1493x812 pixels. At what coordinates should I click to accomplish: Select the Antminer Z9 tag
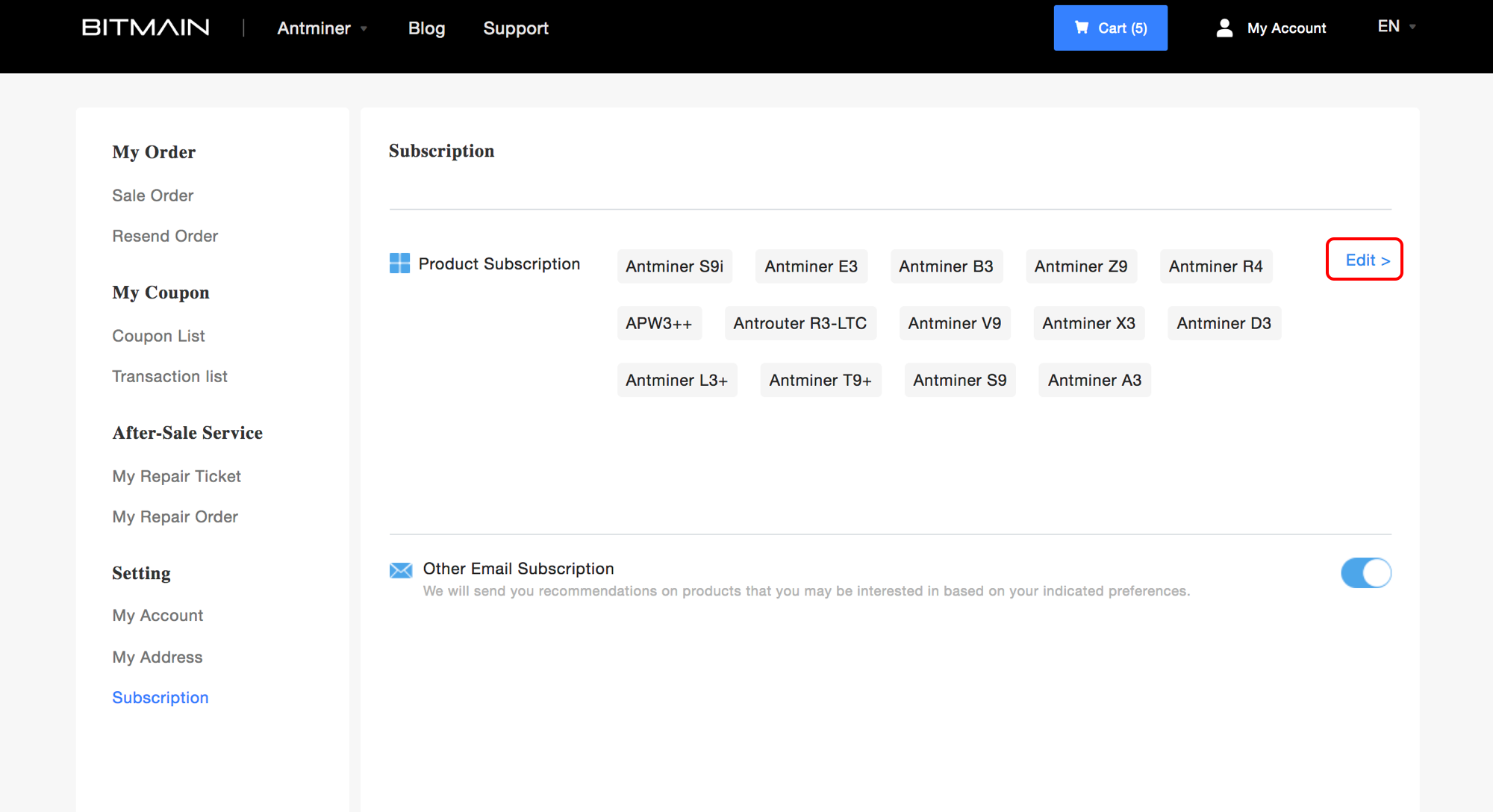coord(1082,266)
